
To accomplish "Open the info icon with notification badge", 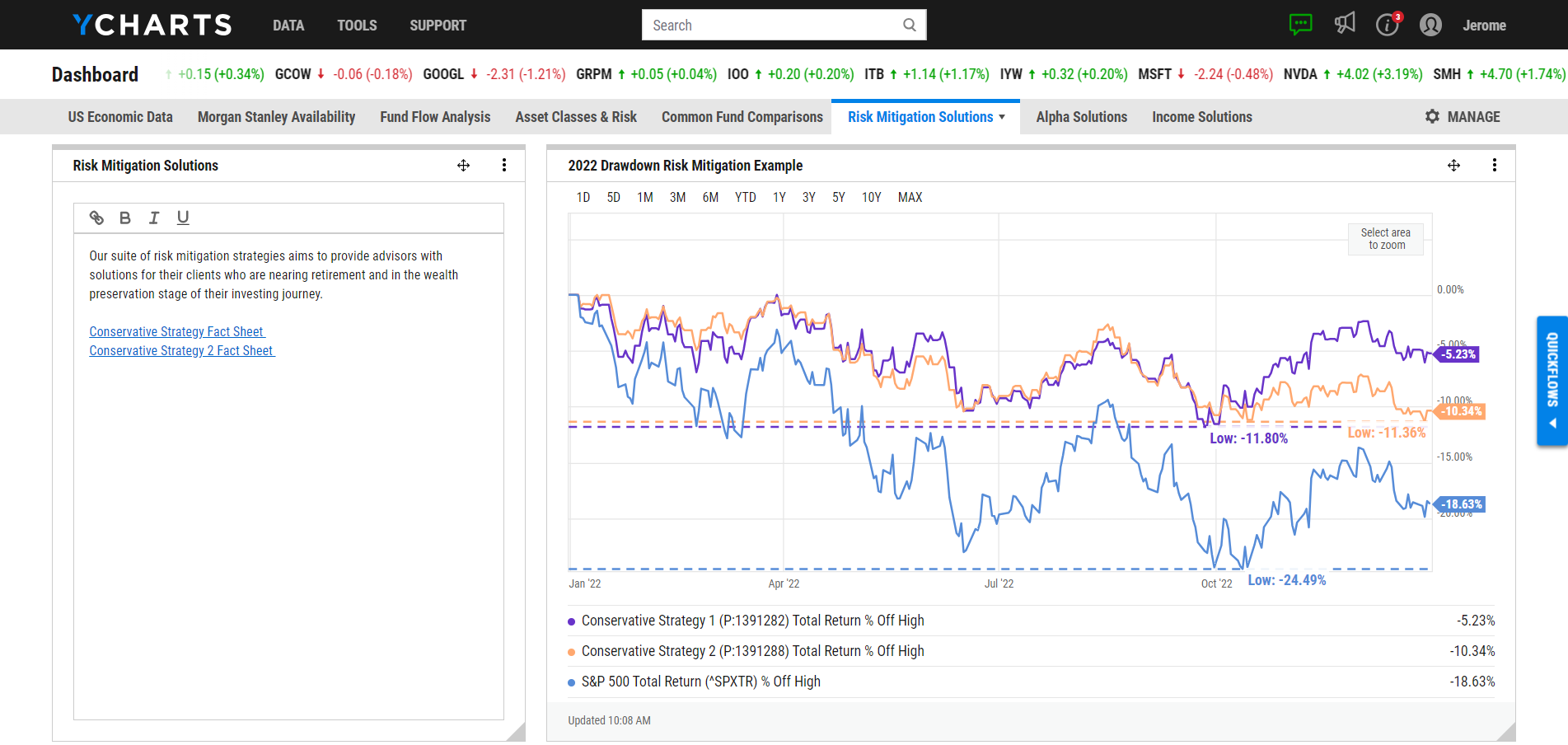I will (x=1388, y=26).
